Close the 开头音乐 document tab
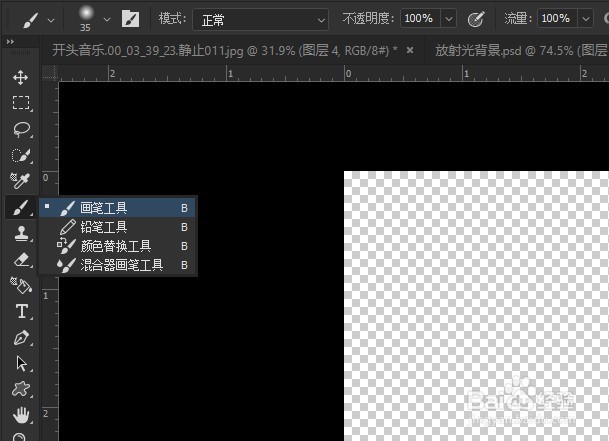 tap(410, 50)
